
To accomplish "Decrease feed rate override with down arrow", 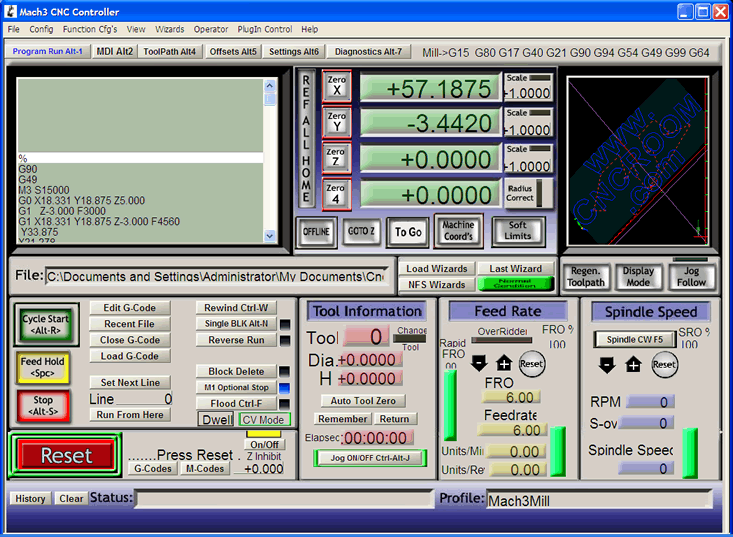I will (479, 363).
